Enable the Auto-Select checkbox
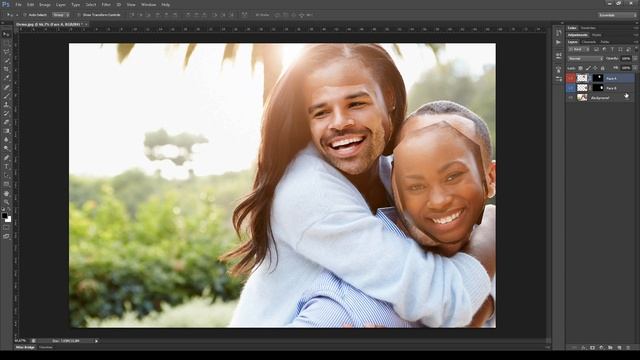 coord(24,15)
